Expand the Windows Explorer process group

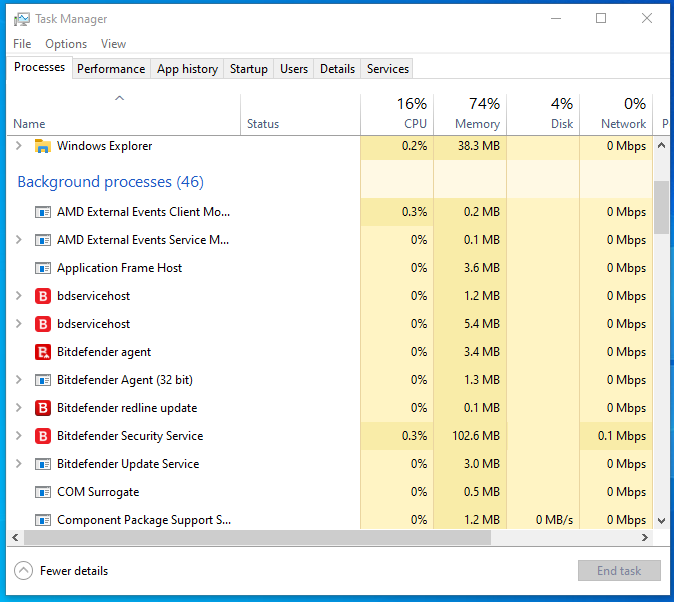[x=18, y=146]
